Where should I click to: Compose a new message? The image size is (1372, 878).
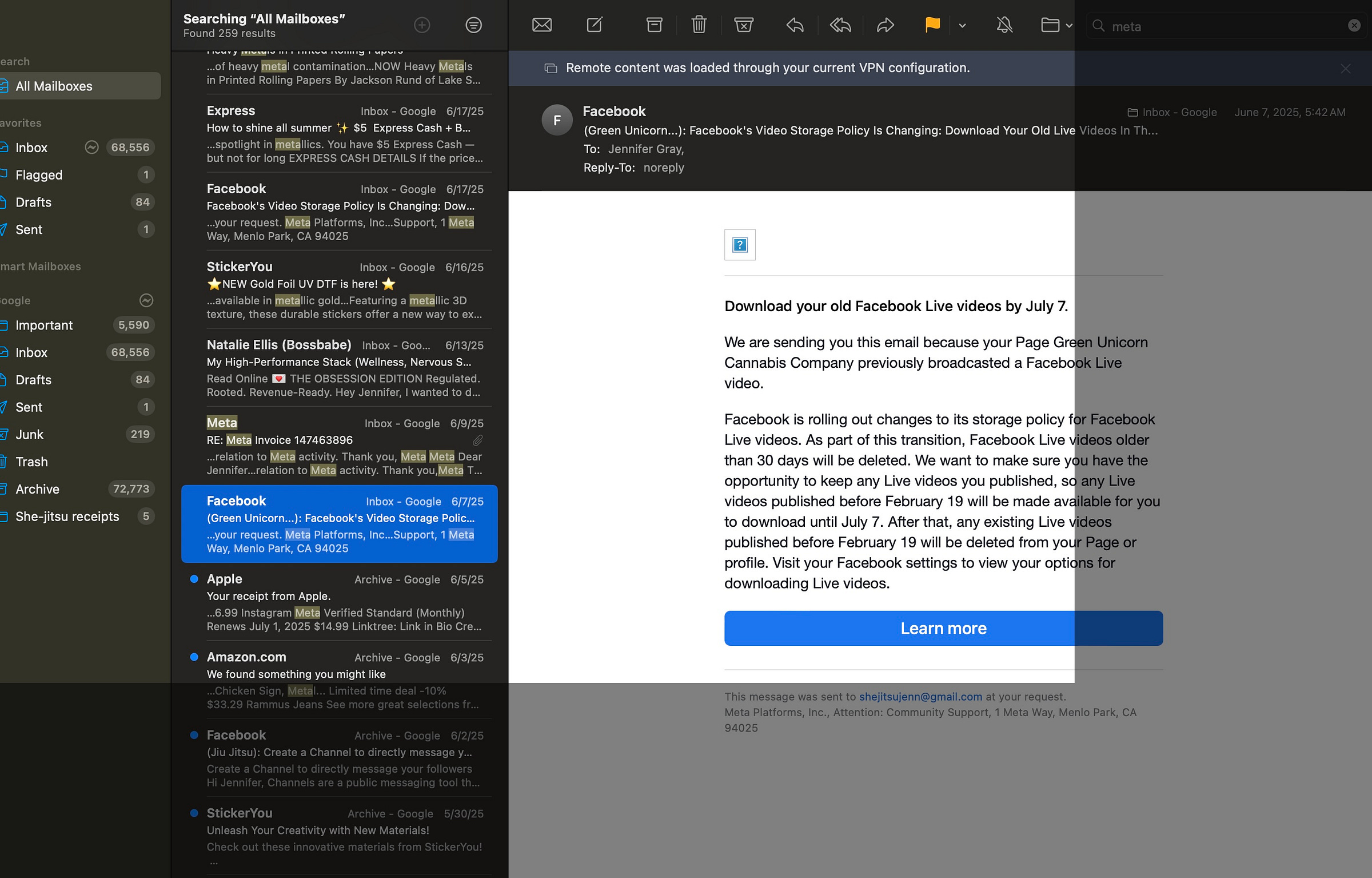[x=595, y=25]
